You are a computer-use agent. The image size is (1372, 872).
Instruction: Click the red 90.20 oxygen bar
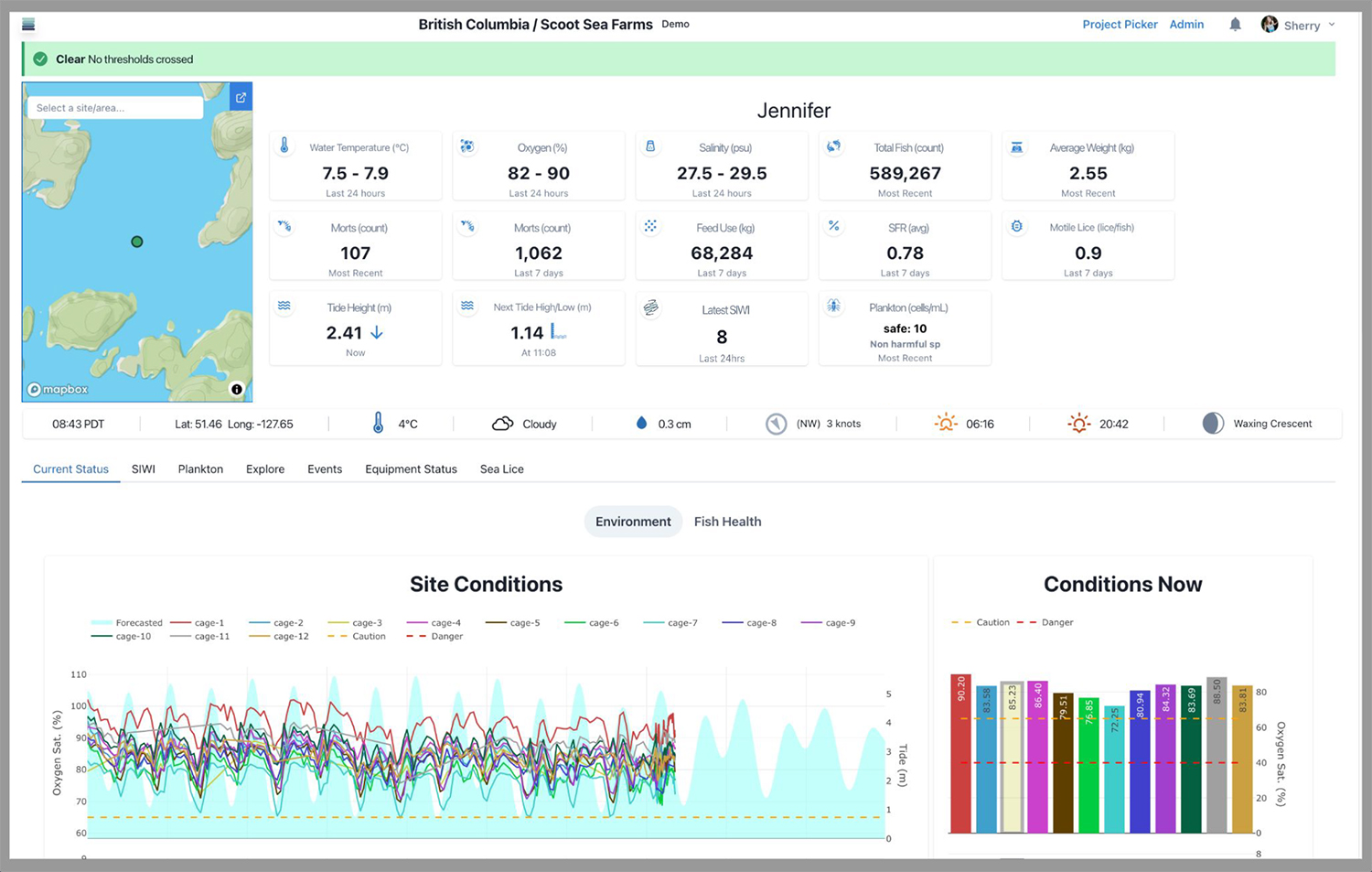click(x=960, y=755)
